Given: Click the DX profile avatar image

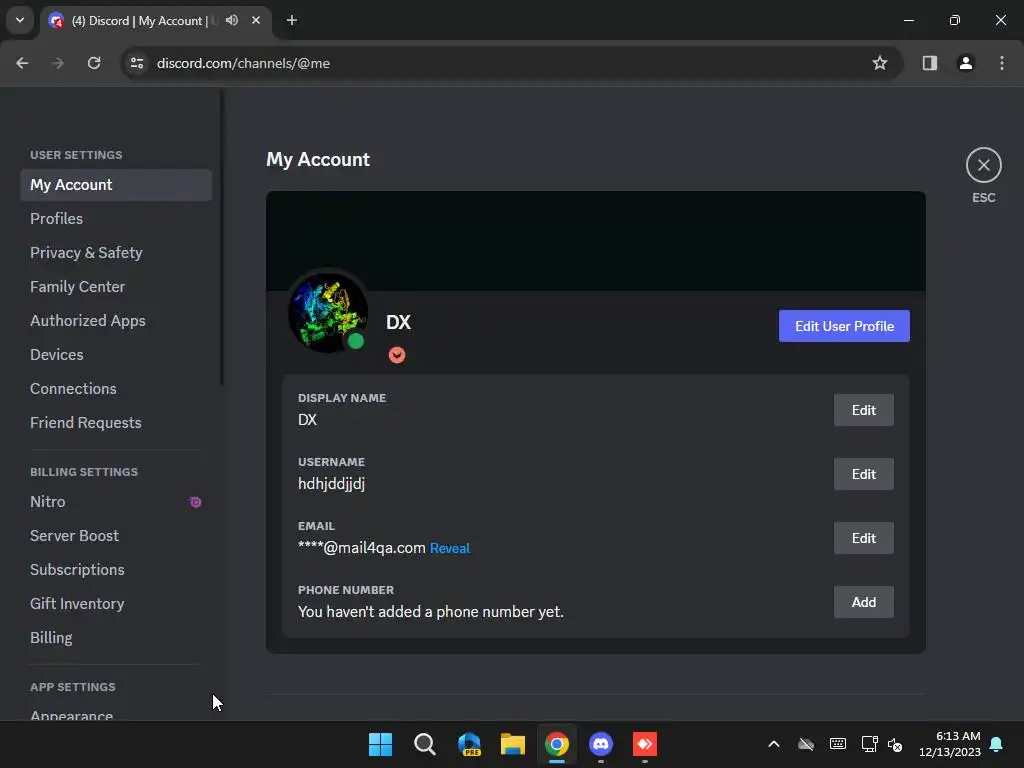Looking at the screenshot, I should pyautogui.click(x=328, y=313).
